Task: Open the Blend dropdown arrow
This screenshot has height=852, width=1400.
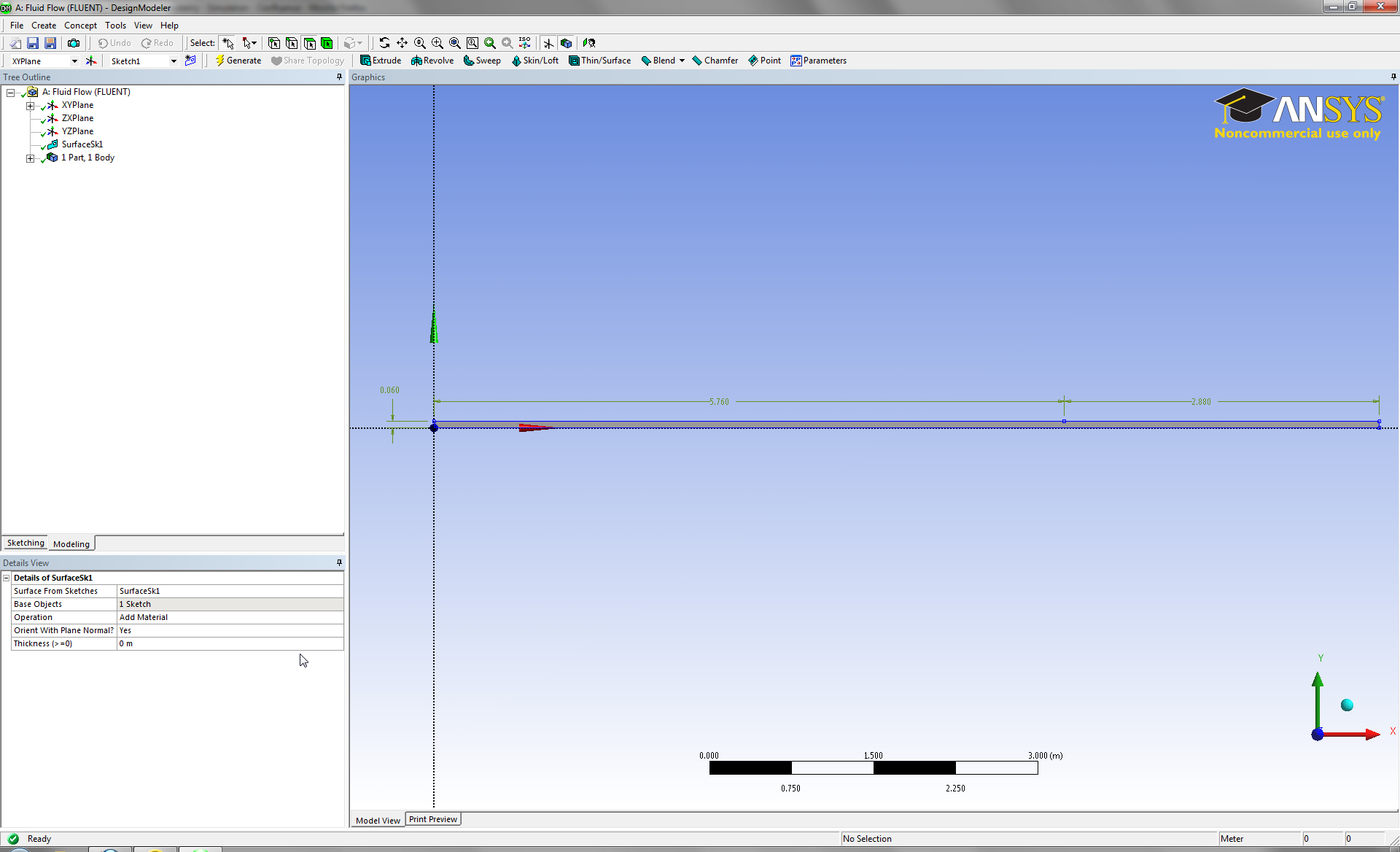Action: [x=682, y=61]
